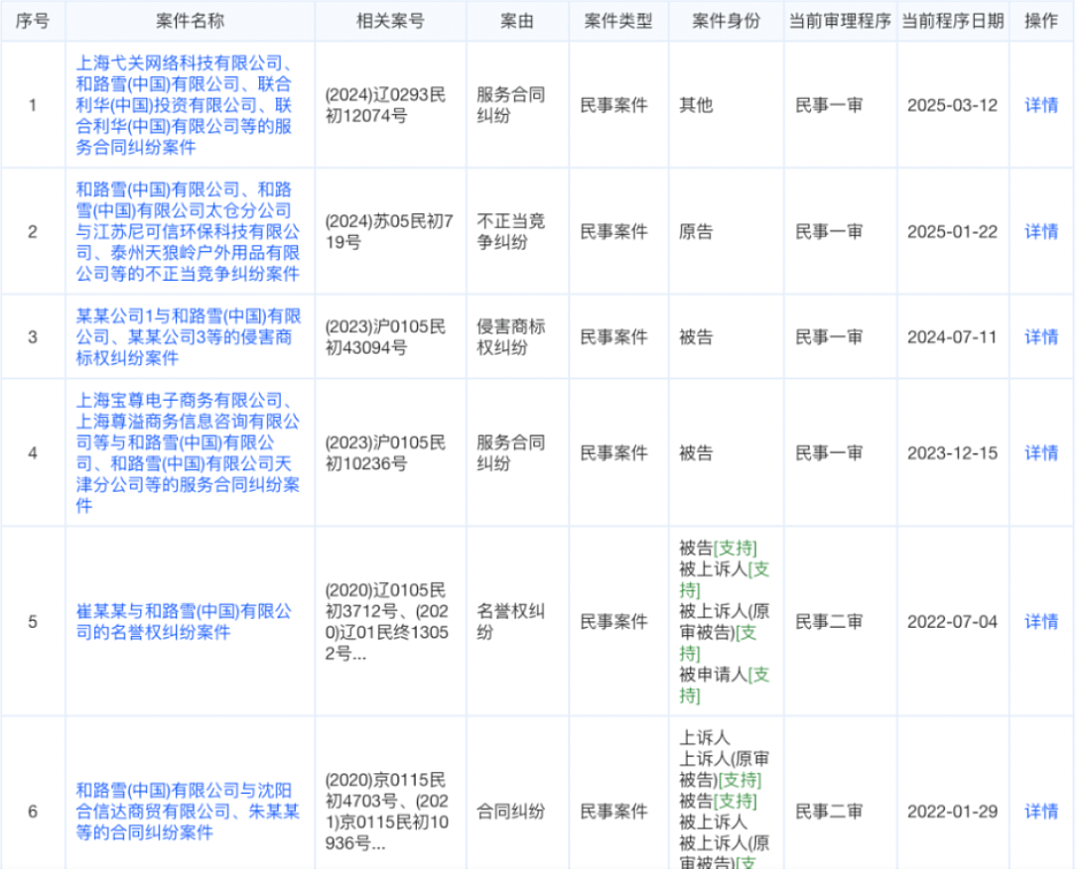
Task: Click date 2022-07-04
Action: tap(953, 622)
